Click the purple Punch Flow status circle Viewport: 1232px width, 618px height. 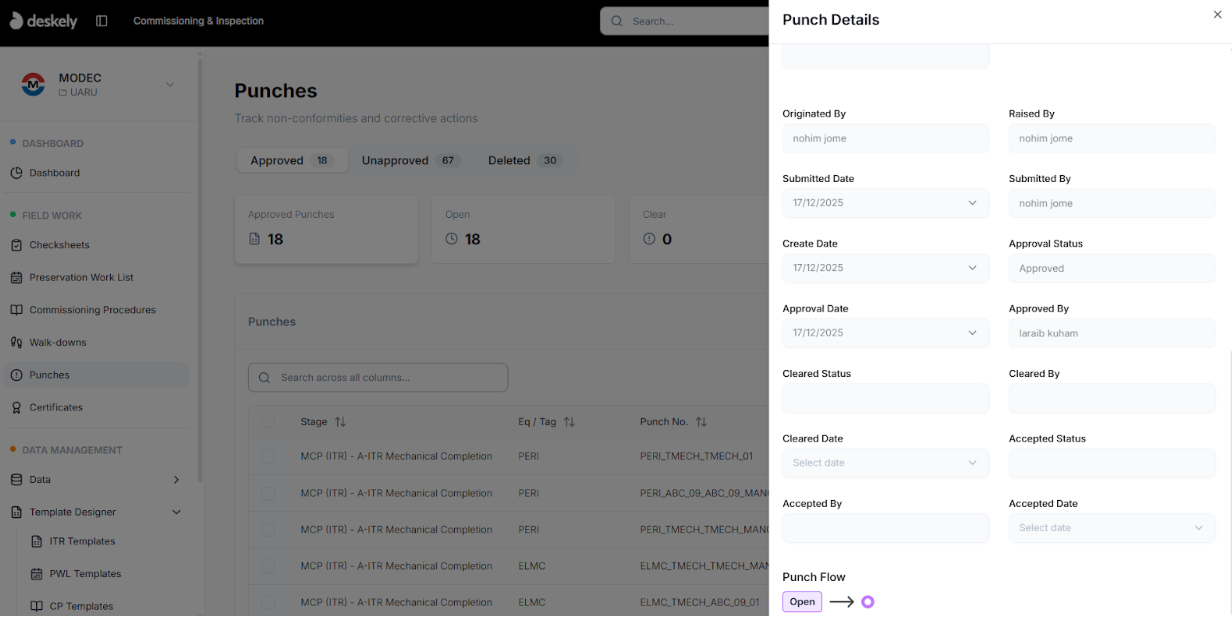(x=867, y=601)
